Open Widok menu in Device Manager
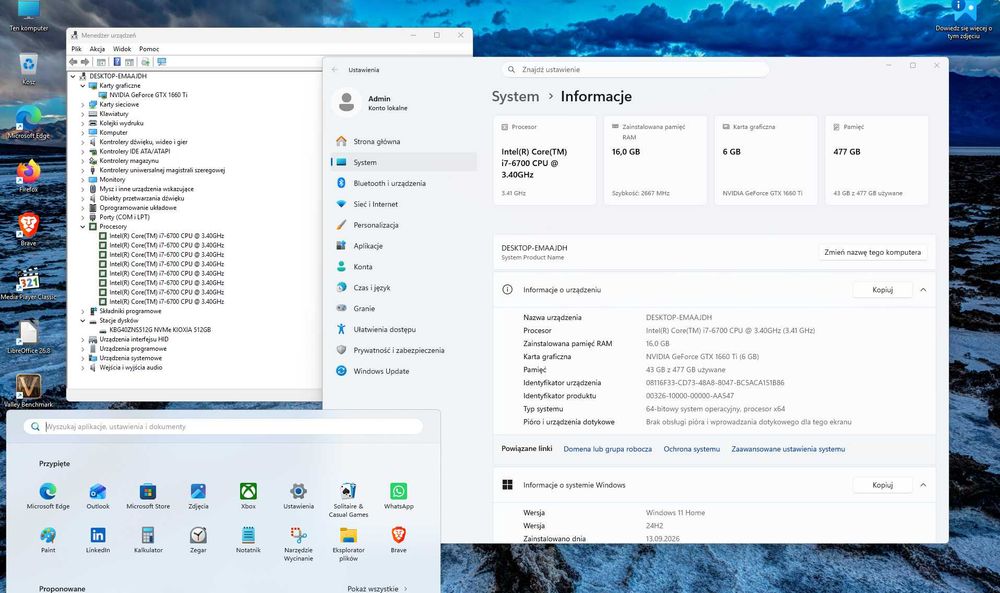This screenshot has width=1000, height=593. [122, 48]
